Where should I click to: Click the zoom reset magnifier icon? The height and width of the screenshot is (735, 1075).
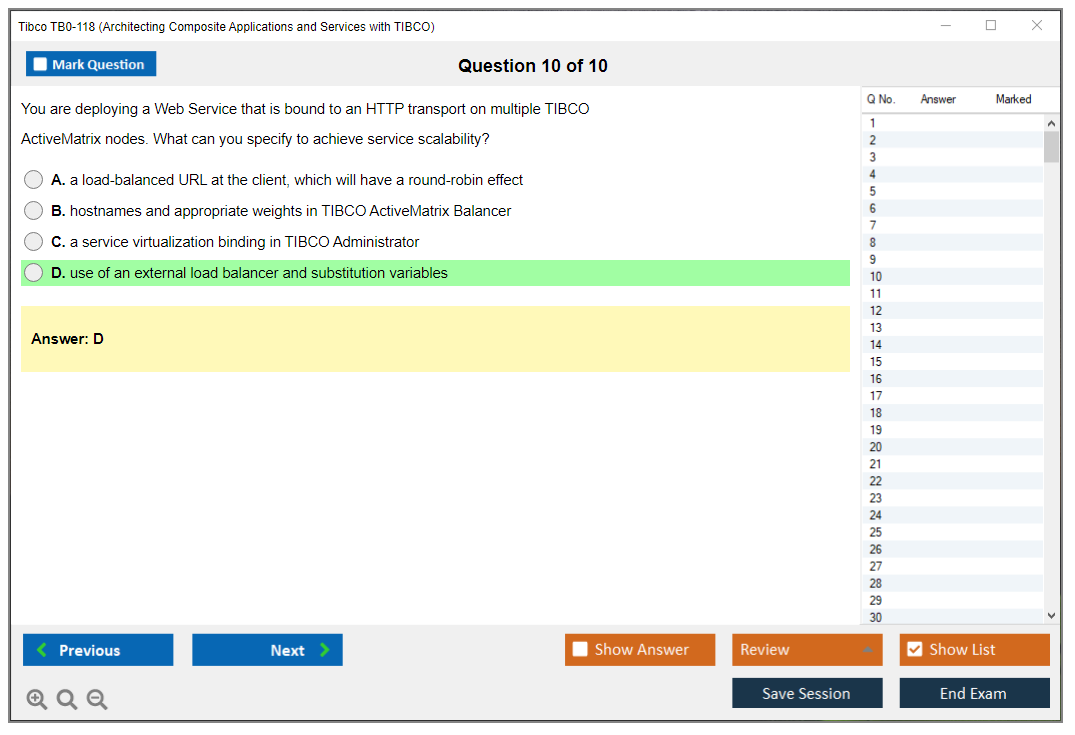[67, 700]
